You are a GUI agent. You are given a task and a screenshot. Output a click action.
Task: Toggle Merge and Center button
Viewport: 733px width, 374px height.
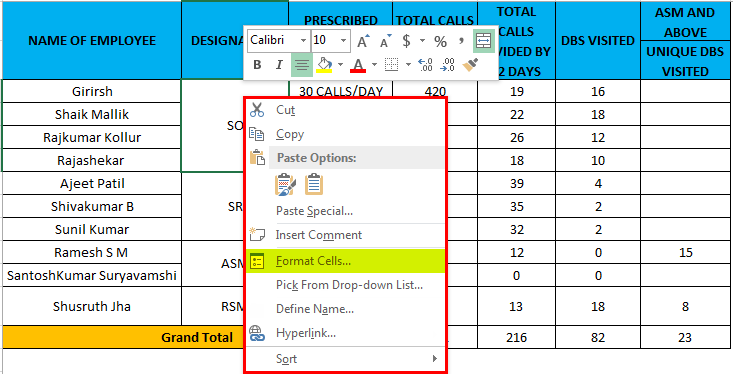482,41
